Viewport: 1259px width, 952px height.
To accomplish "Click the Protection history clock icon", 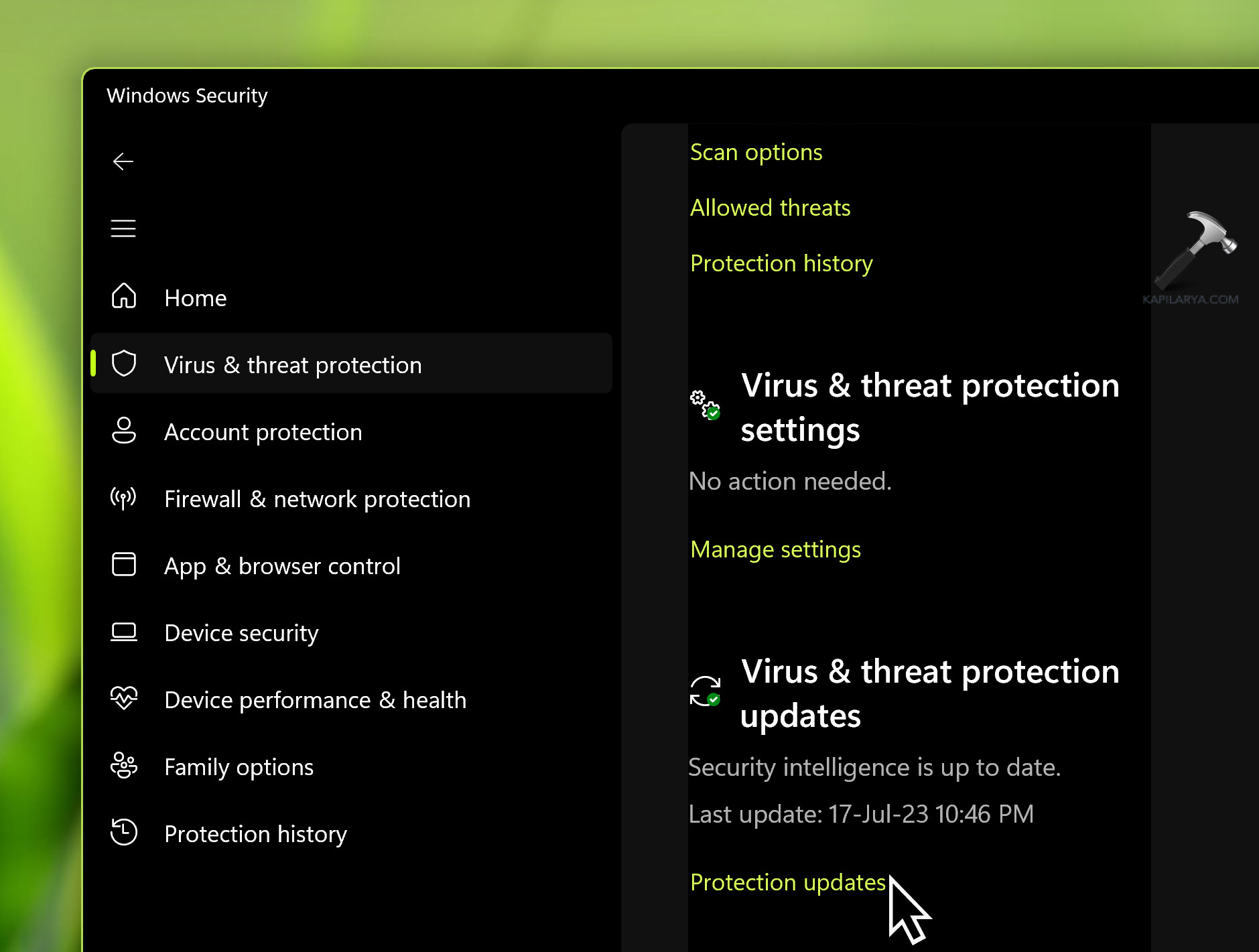I will tap(124, 832).
